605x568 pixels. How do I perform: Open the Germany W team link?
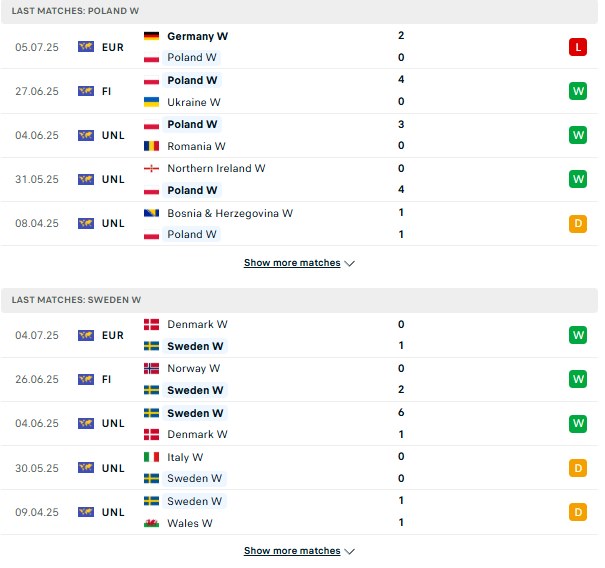(x=199, y=37)
